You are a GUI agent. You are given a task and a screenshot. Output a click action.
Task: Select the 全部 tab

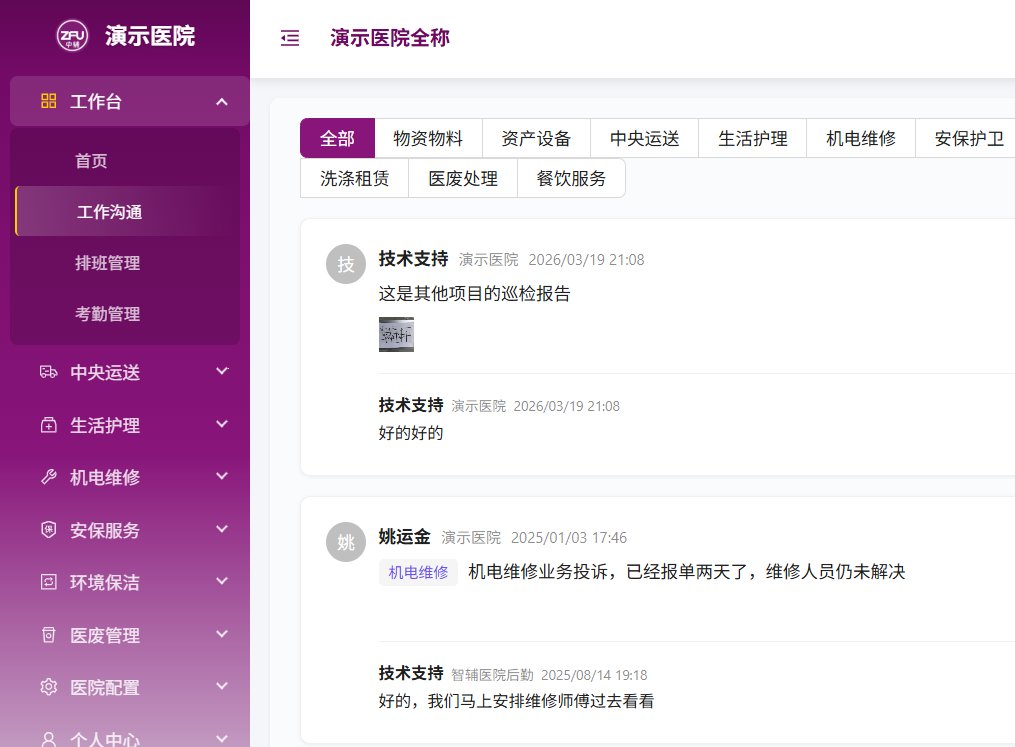click(x=337, y=138)
